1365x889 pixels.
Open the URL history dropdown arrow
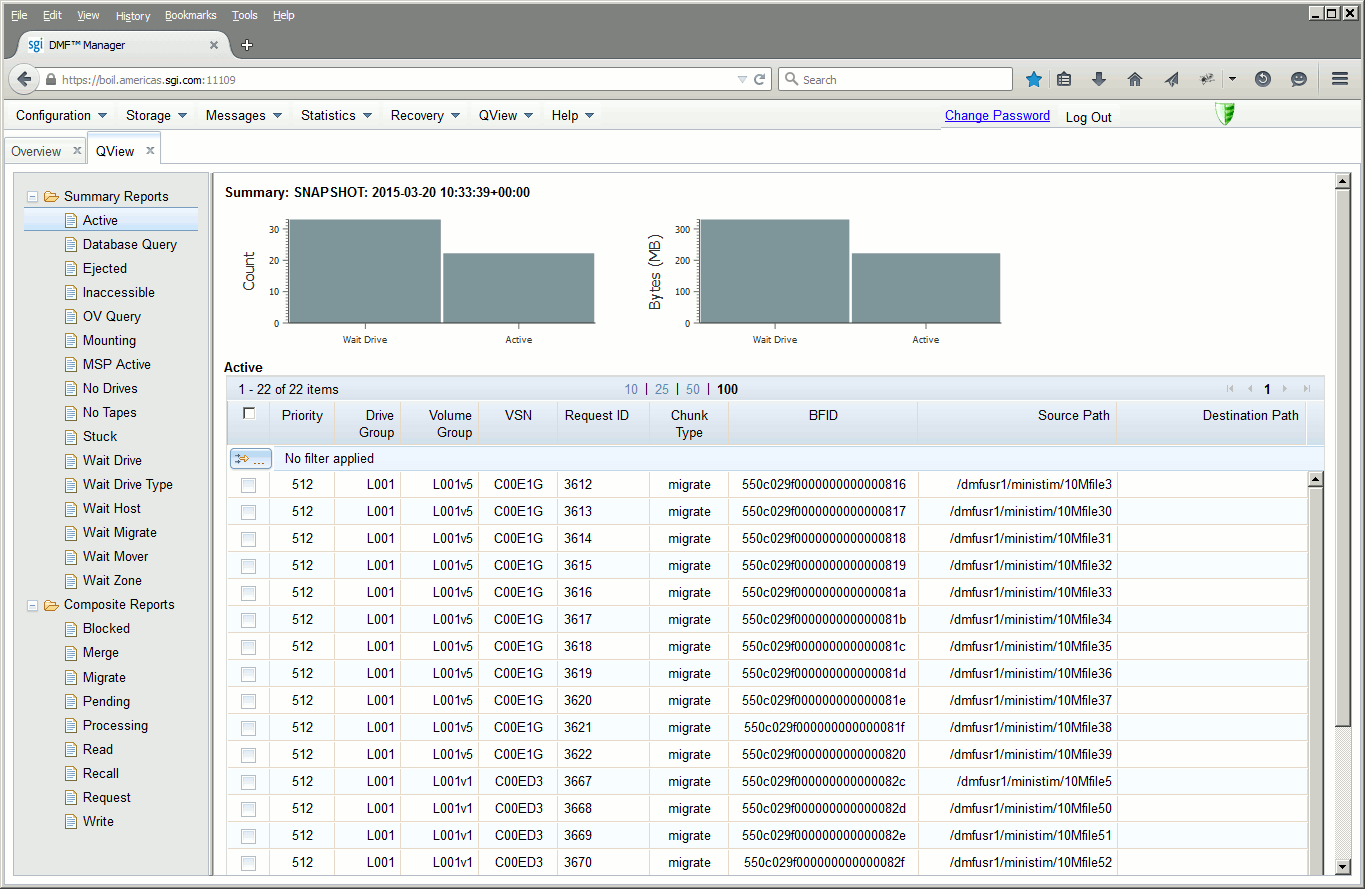(742, 79)
